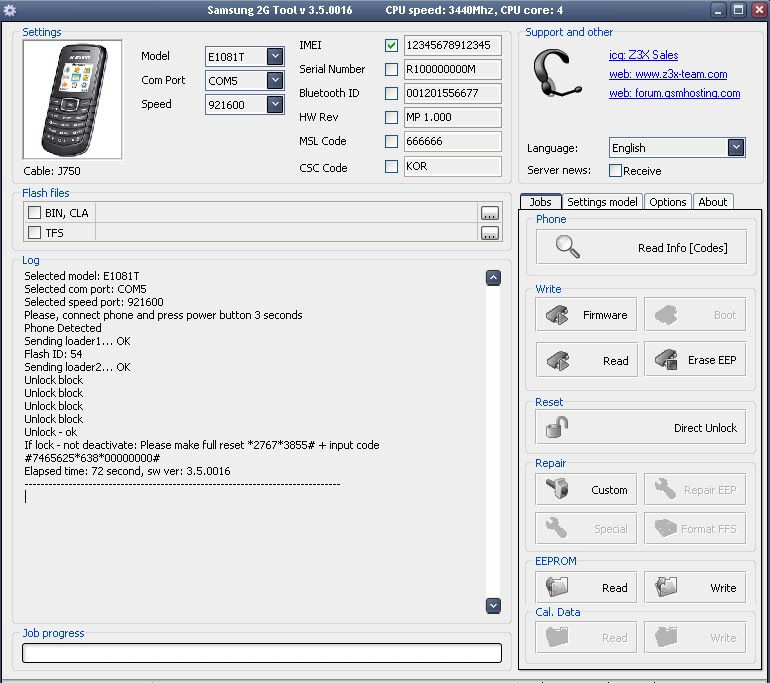Tick the Bluetooth ID checkbox

click(x=391, y=93)
